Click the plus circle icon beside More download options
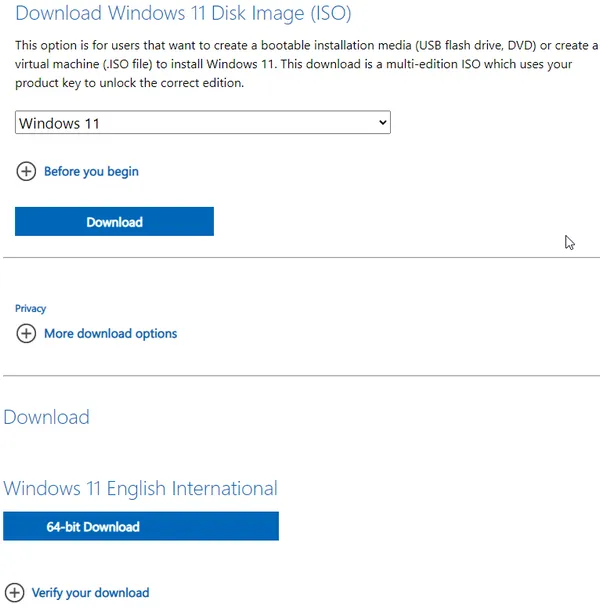 point(26,333)
